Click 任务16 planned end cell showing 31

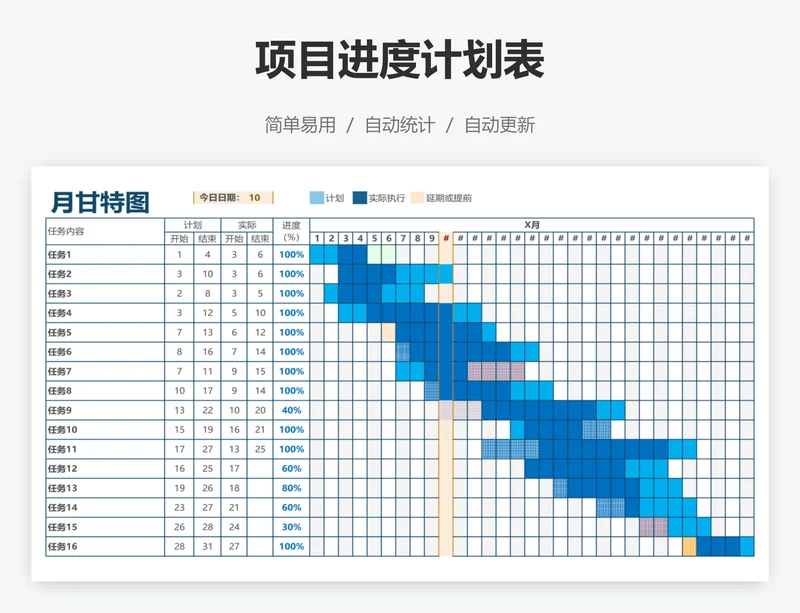click(x=207, y=546)
